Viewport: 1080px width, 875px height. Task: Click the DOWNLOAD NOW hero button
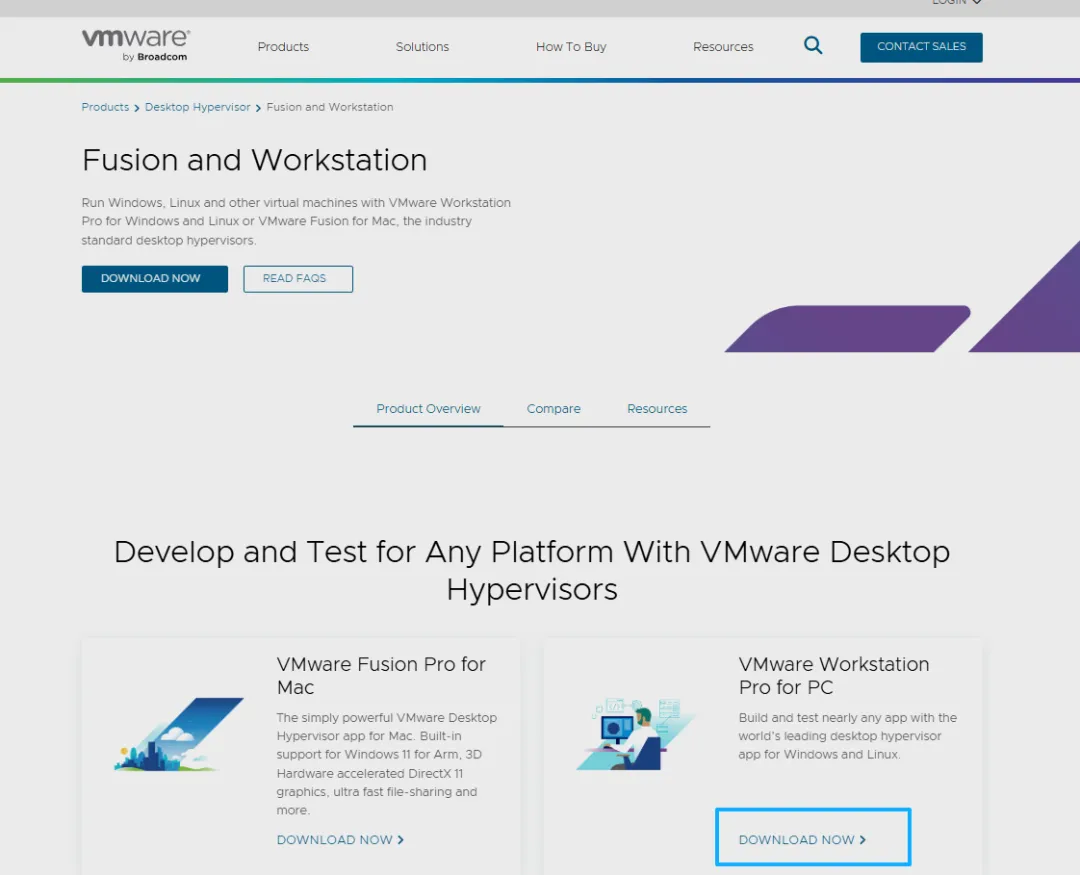(x=154, y=278)
